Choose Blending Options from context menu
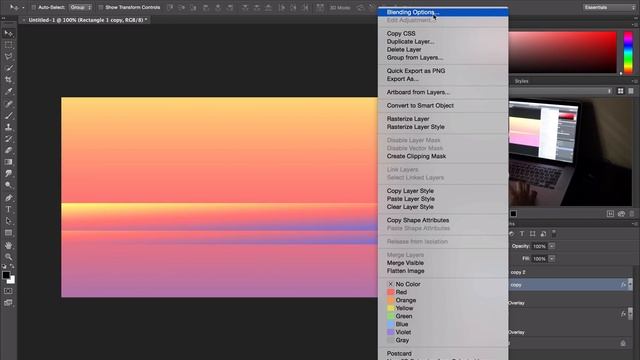This screenshot has height=360, width=640. click(443, 12)
